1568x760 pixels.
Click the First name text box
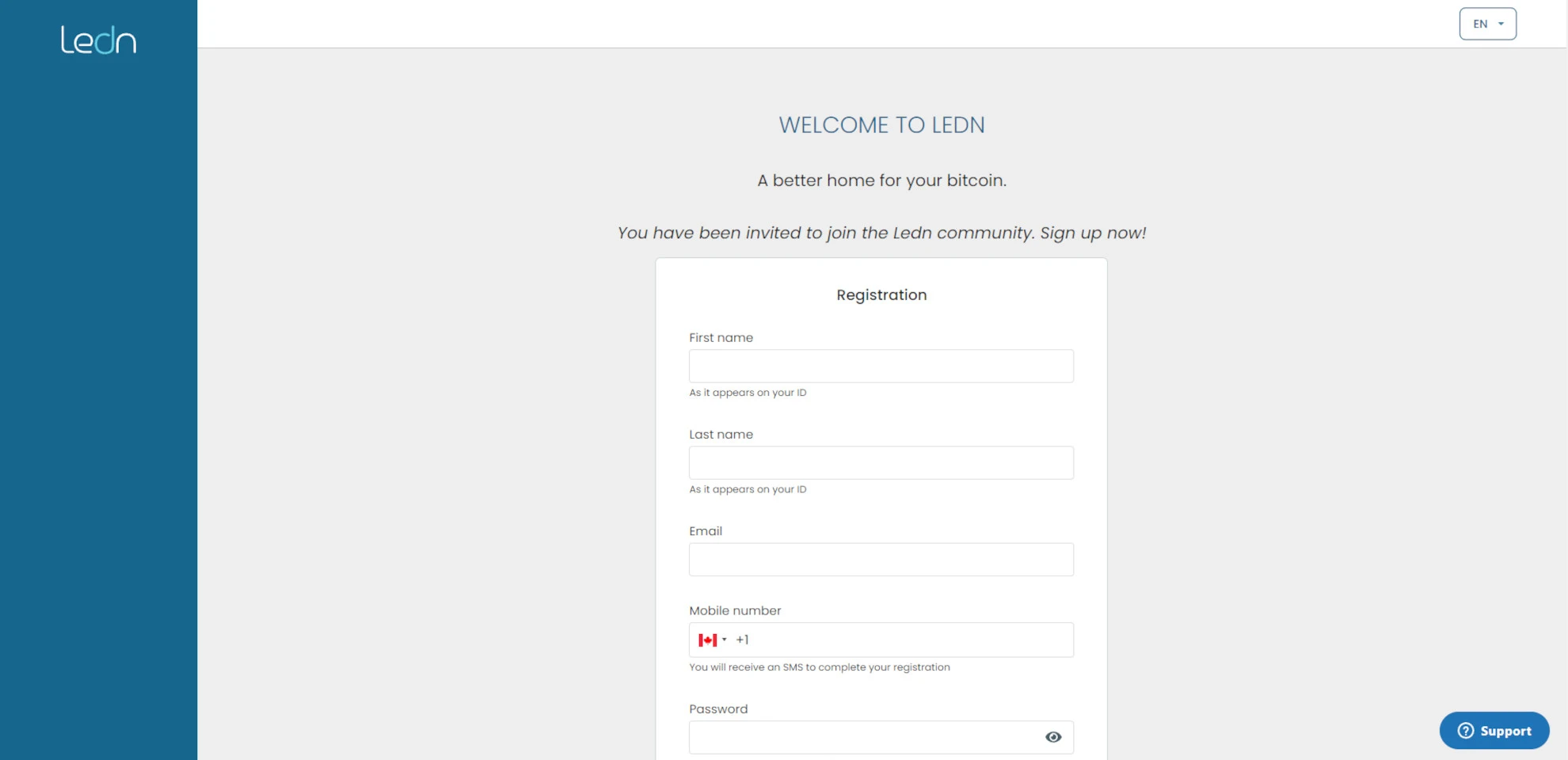click(x=881, y=366)
